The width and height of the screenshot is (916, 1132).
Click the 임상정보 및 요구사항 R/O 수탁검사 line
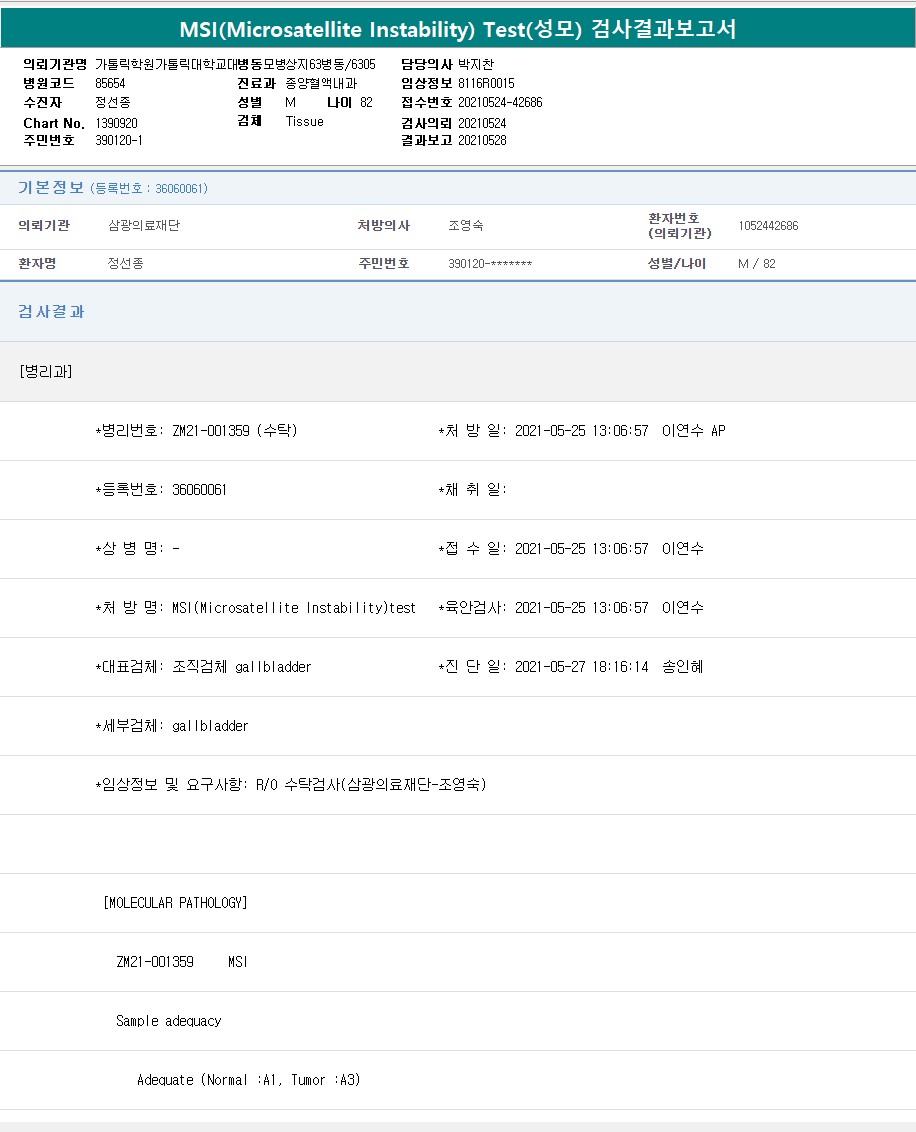pyautogui.click(x=290, y=785)
